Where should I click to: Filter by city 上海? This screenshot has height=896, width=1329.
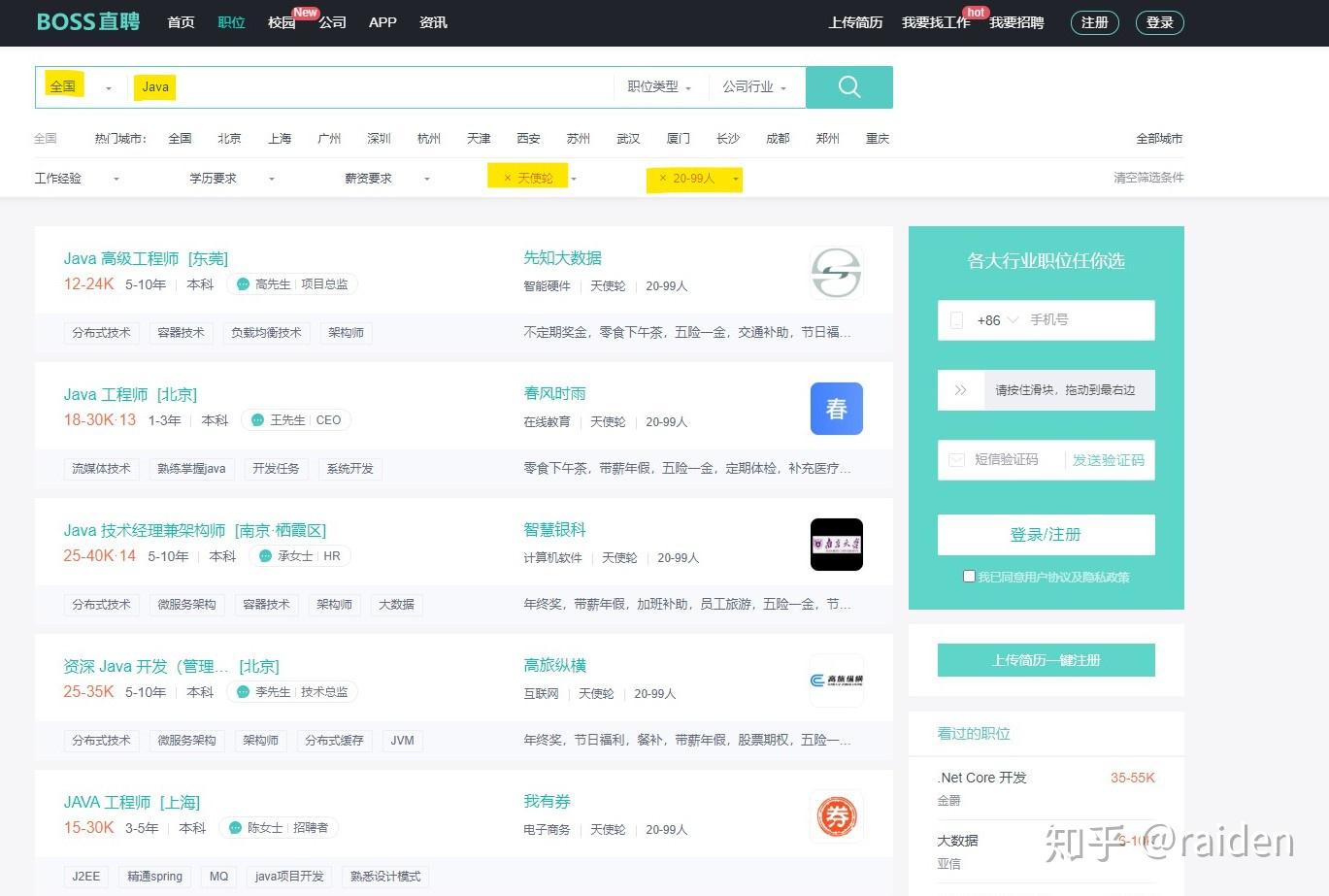coord(280,139)
